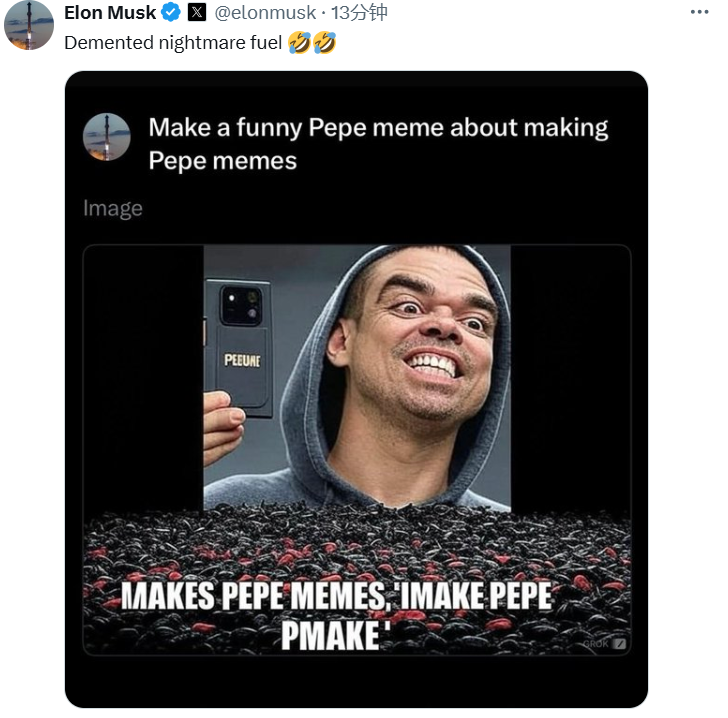This screenshot has width=728, height=718.
Task: Click the blue verified checkmark badge
Action: point(171,13)
